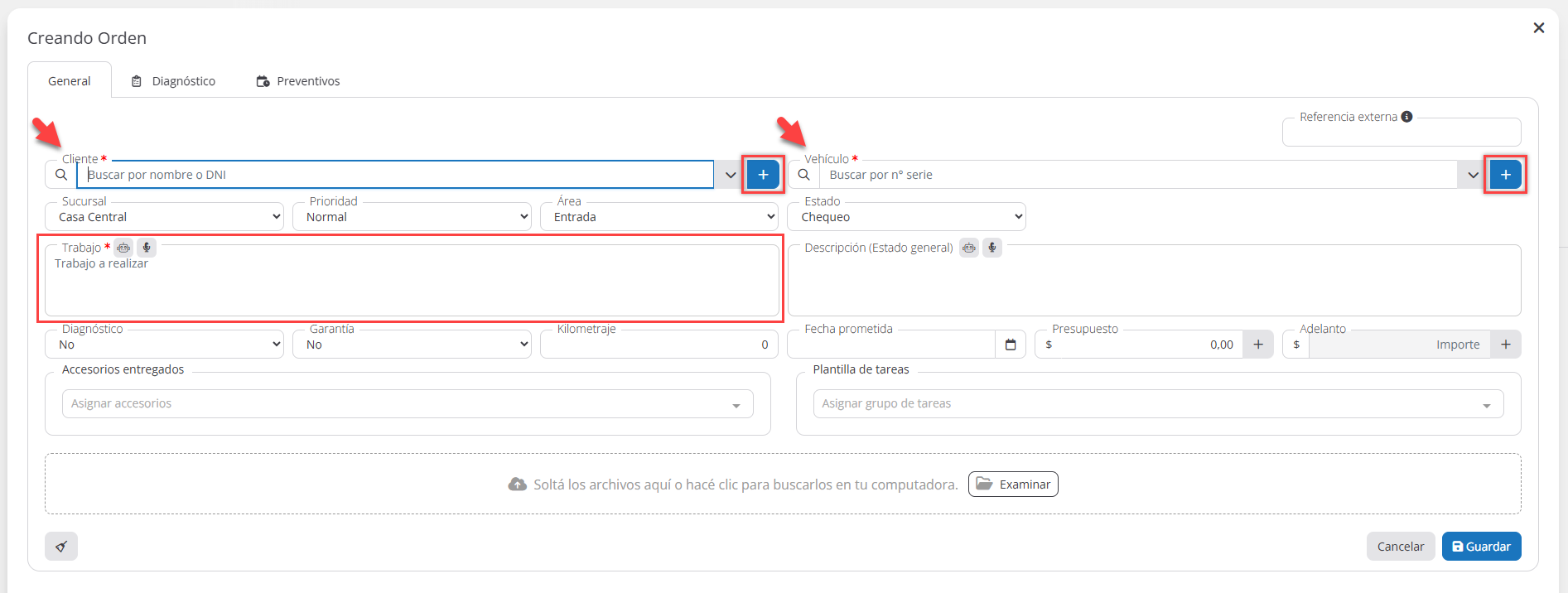Open the Sucursal dropdown showing Casa Central
The image size is (1568, 593).
pyautogui.click(x=164, y=217)
